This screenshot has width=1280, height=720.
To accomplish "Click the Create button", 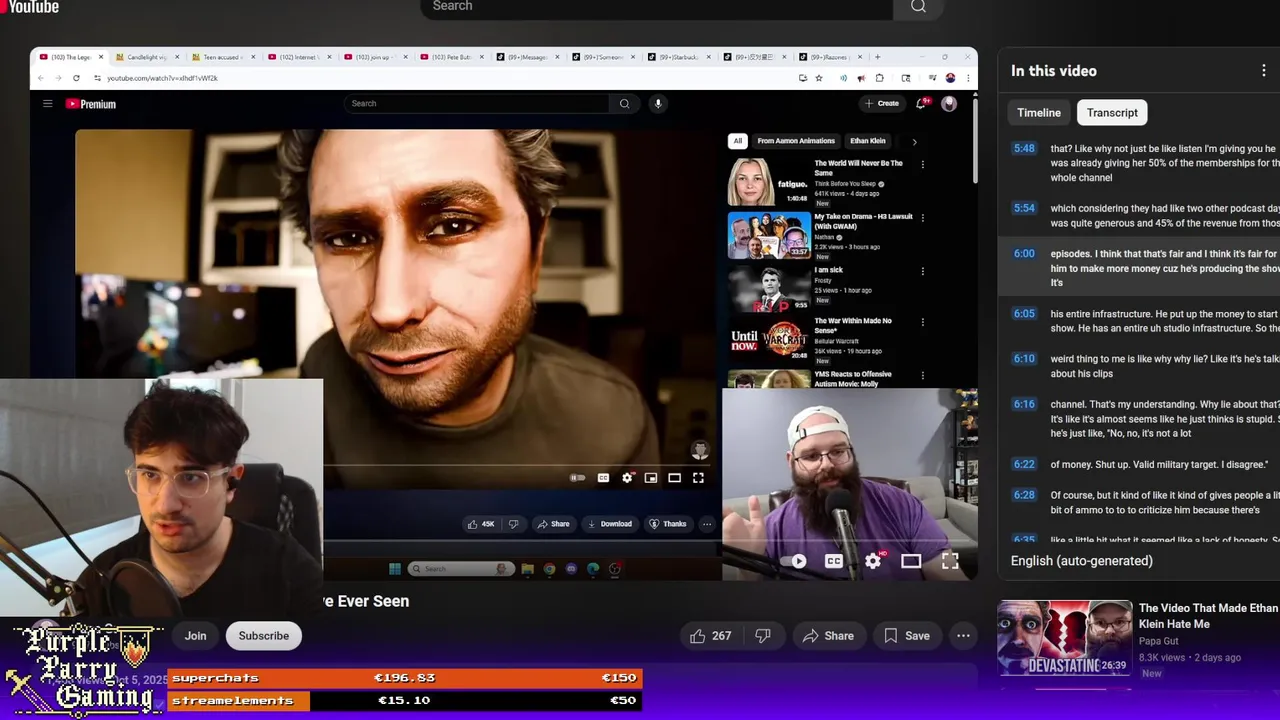I will coord(882,103).
